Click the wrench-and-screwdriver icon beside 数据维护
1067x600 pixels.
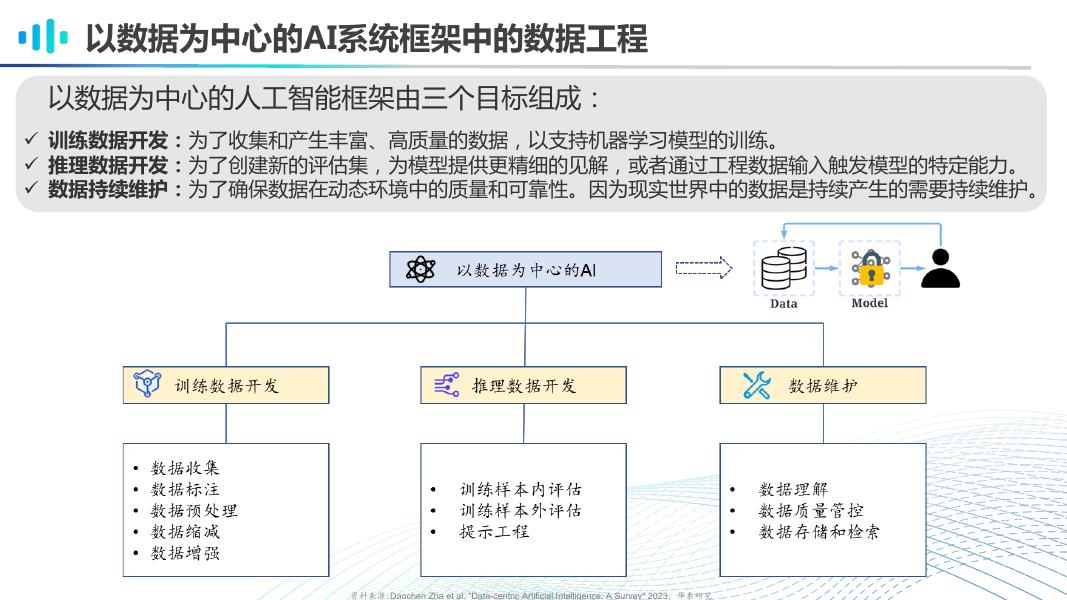pyautogui.click(x=758, y=383)
